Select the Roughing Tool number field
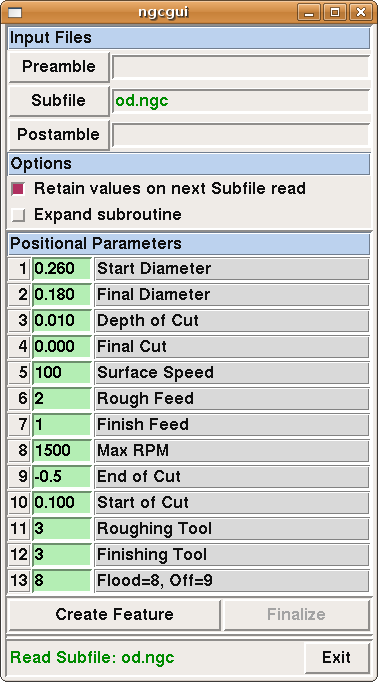378x682 pixels. [x=62, y=529]
